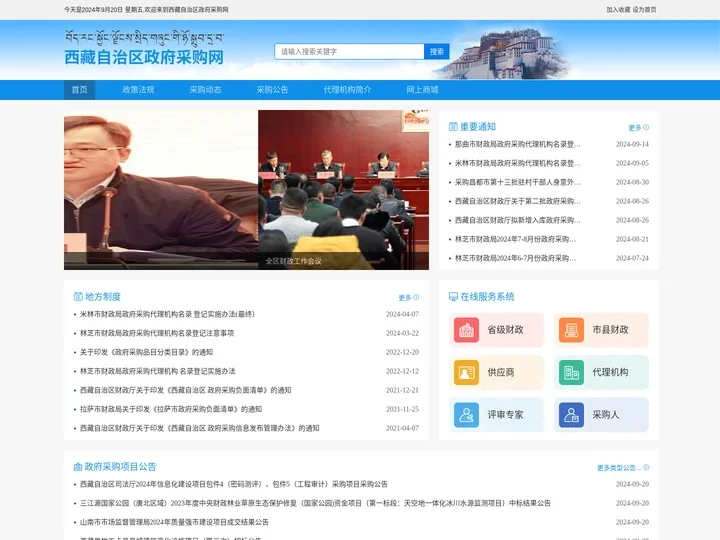Open 米林市财政局政府采购代理机构名录 登记实施办法(最终)
Screen dimensions: 720x540
(167, 314)
